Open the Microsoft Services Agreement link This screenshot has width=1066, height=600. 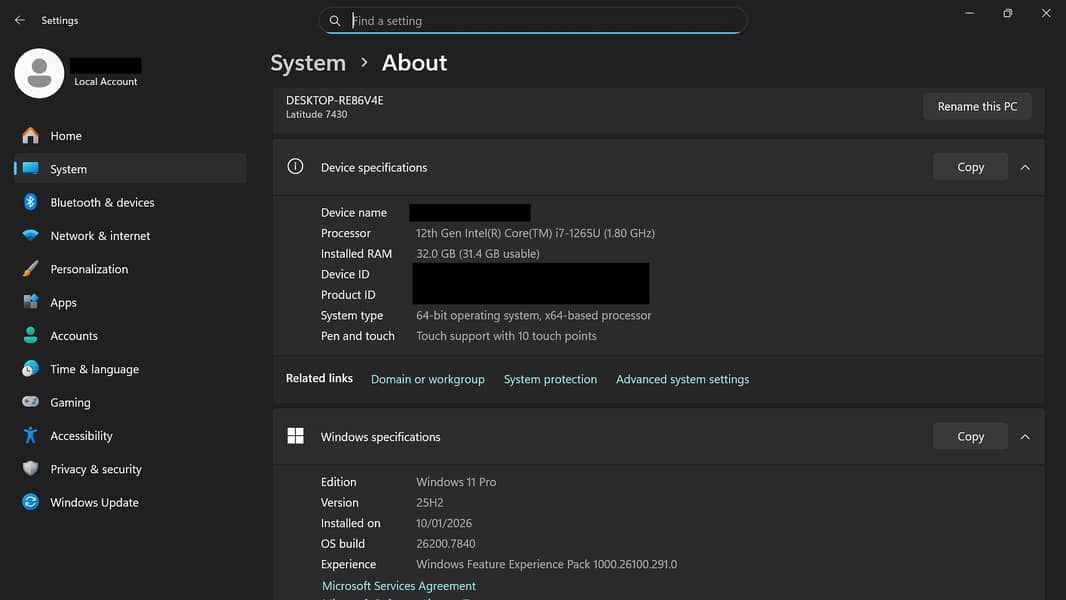(398, 586)
